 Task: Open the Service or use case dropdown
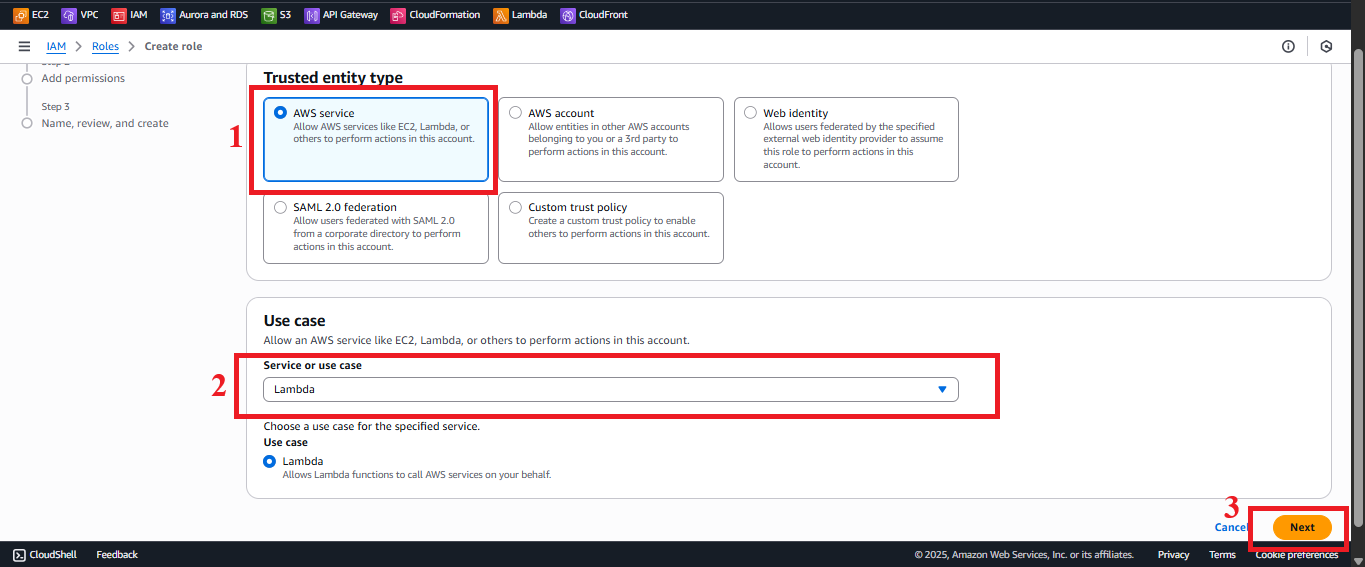coord(610,389)
